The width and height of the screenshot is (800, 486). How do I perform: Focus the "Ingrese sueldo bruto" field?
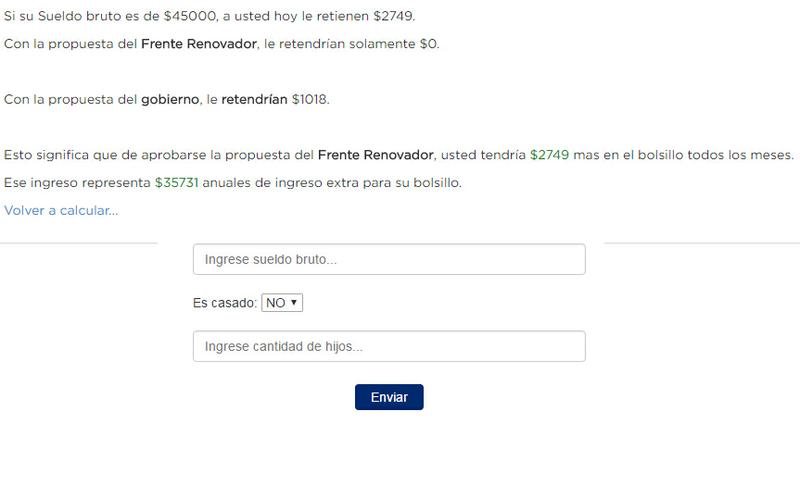tap(388, 259)
